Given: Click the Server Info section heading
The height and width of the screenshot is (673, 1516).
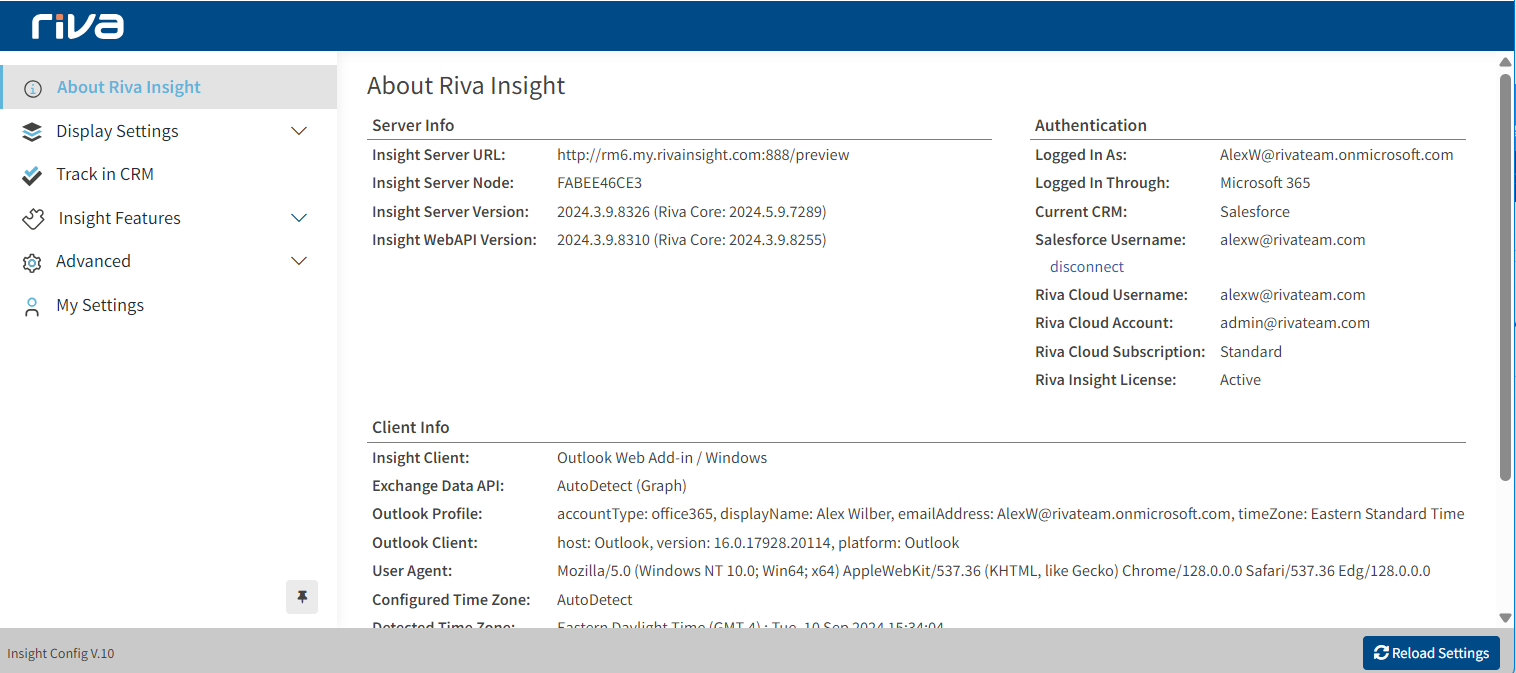Looking at the screenshot, I should coord(413,125).
